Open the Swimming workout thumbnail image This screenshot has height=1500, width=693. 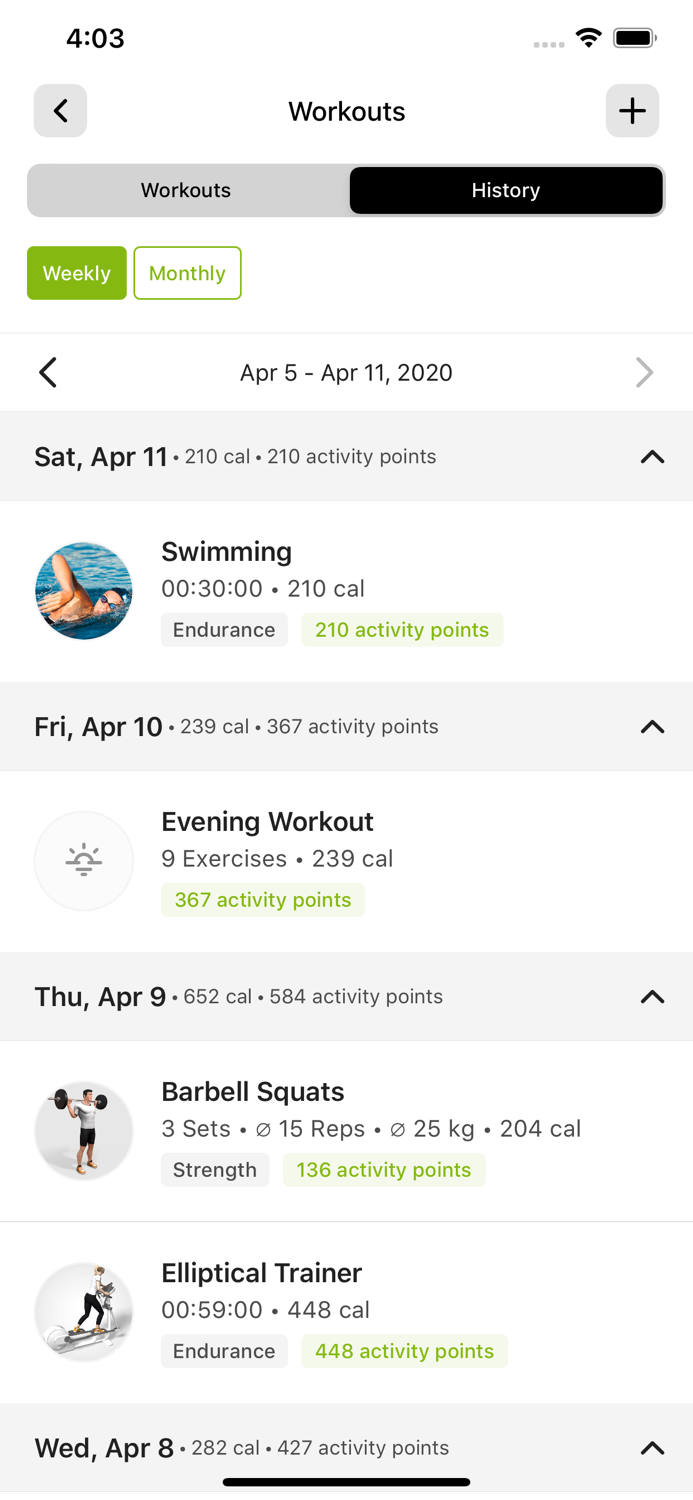click(84, 590)
